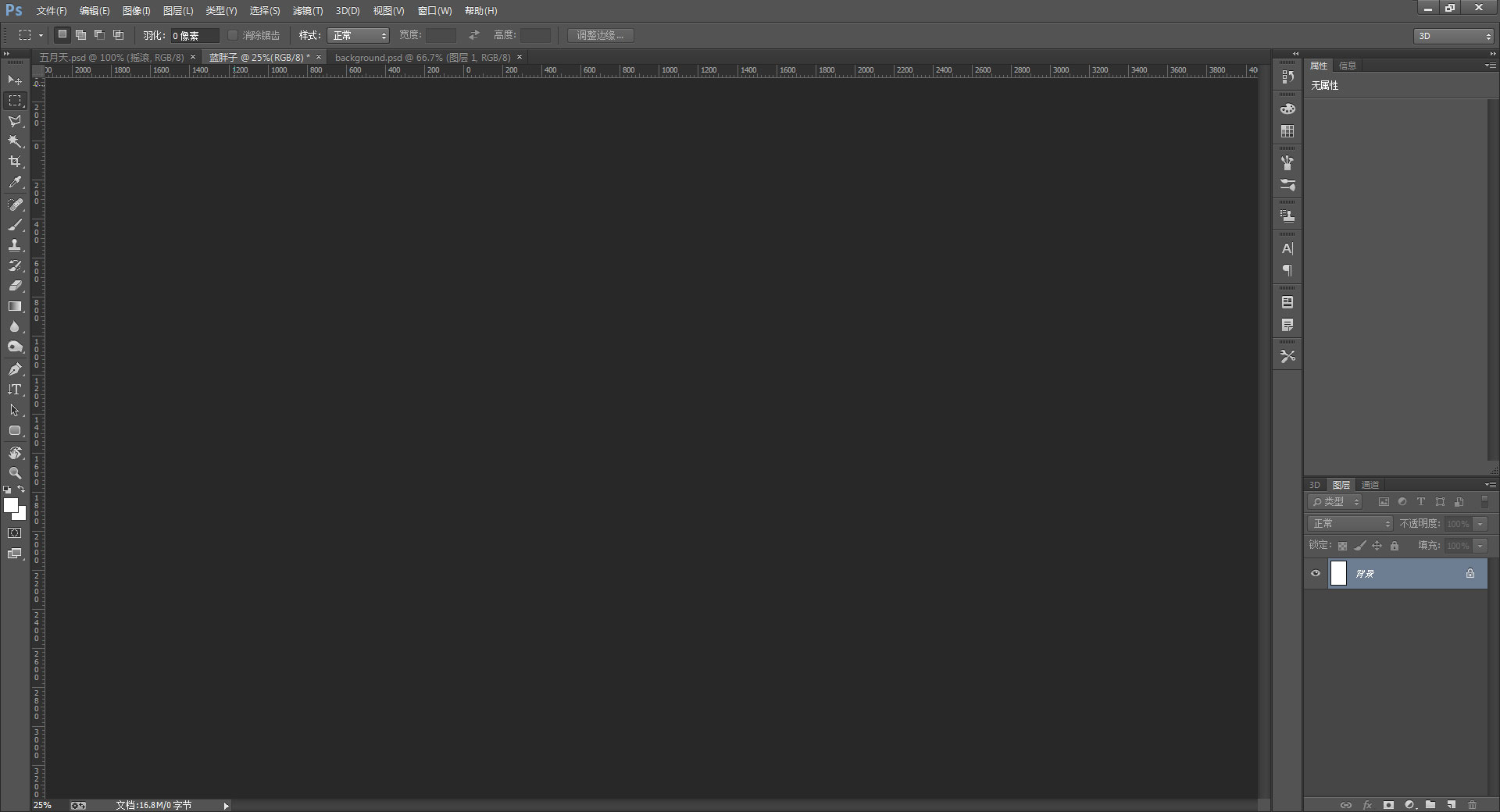Screen dimensions: 1500x812
Task: Open the 不透明度 opacity slider arrow
Action: pos(1480,524)
